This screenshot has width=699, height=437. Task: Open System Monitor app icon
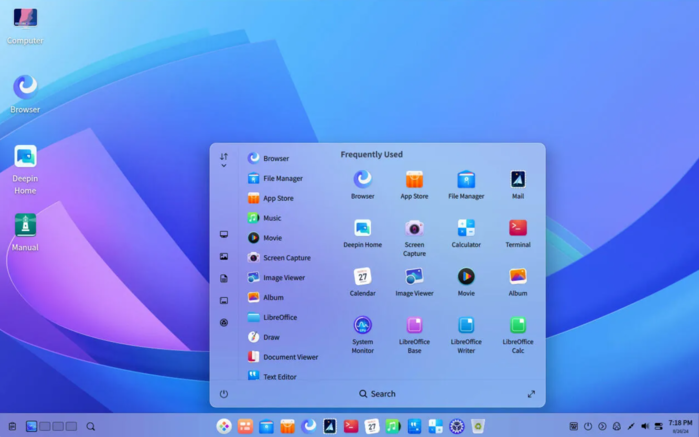click(x=362, y=326)
